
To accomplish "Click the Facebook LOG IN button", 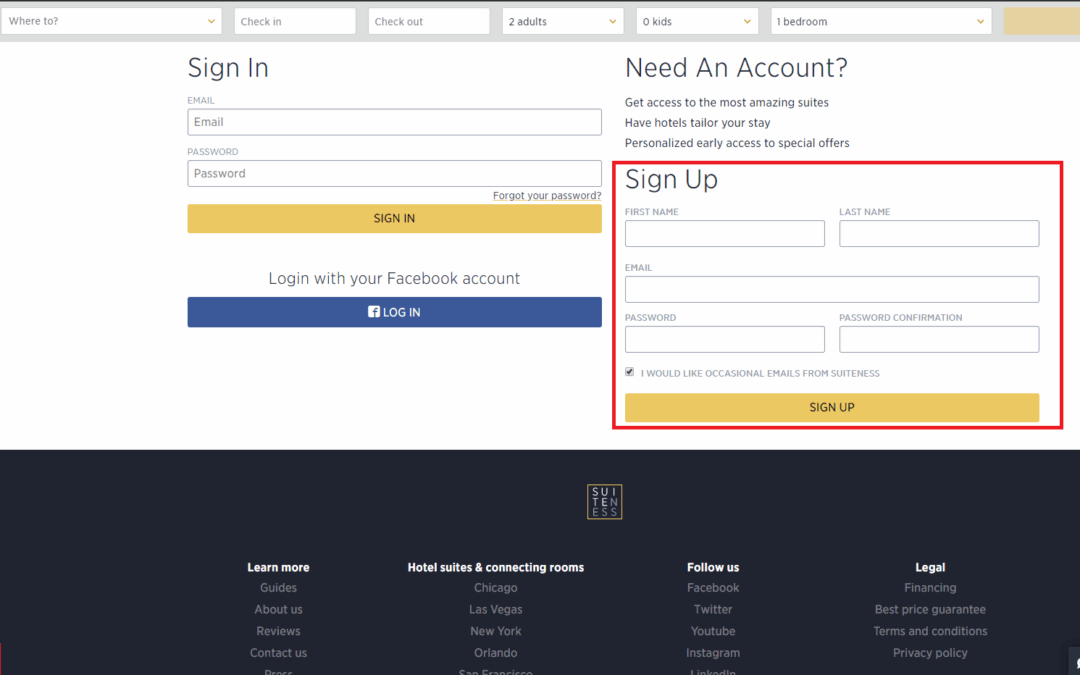I will 394,312.
